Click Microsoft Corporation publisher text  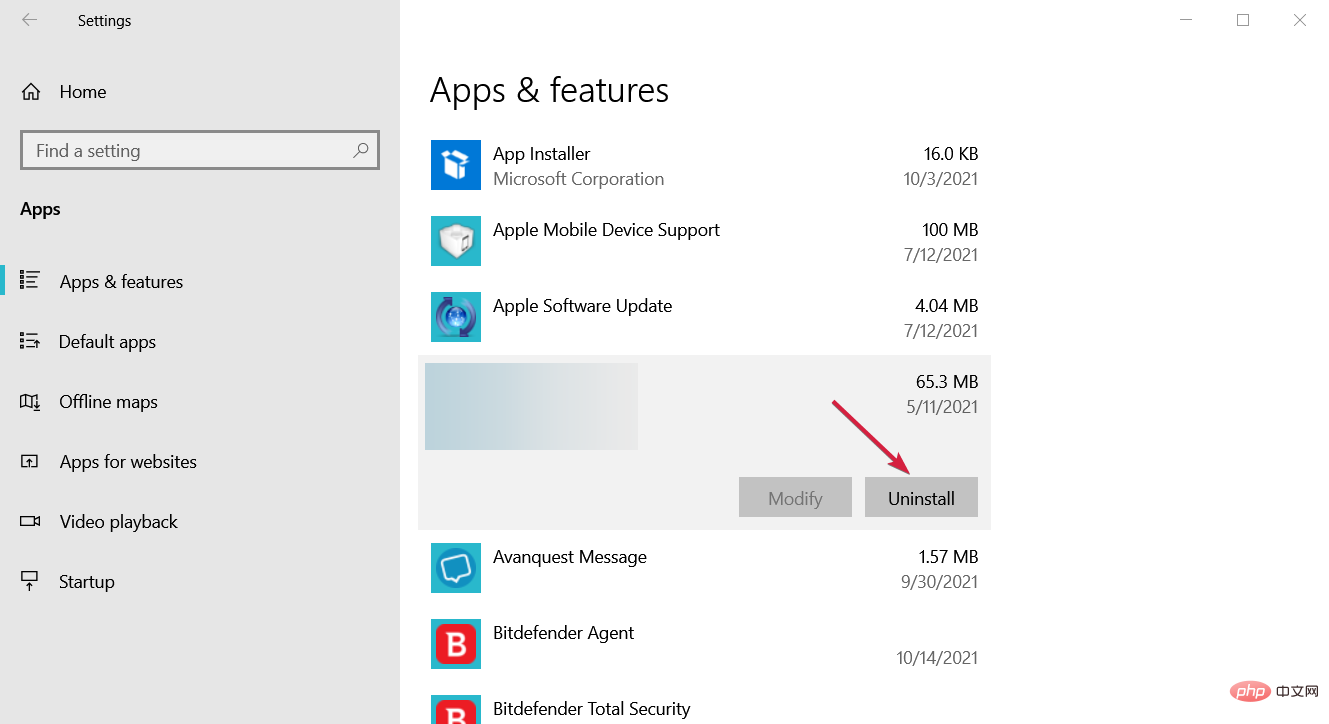pyautogui.click(x=578, y=179)
